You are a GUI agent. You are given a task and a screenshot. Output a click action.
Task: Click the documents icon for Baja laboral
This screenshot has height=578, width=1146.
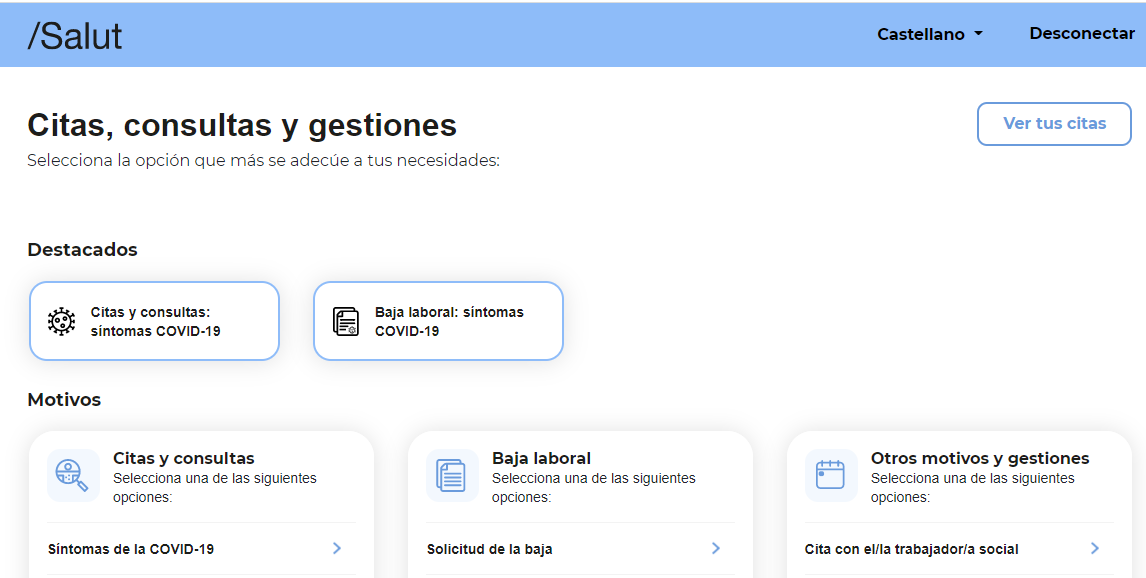click(452, 475)
